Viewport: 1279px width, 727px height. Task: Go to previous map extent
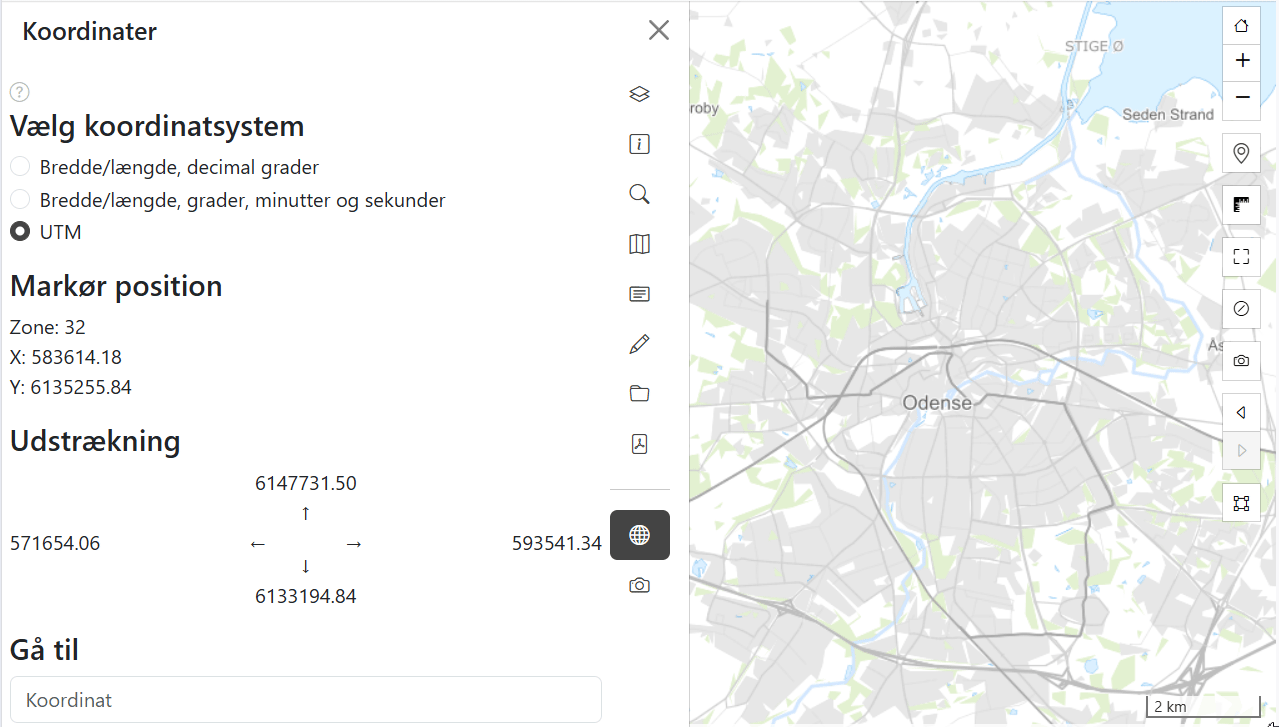point(1241,412)
